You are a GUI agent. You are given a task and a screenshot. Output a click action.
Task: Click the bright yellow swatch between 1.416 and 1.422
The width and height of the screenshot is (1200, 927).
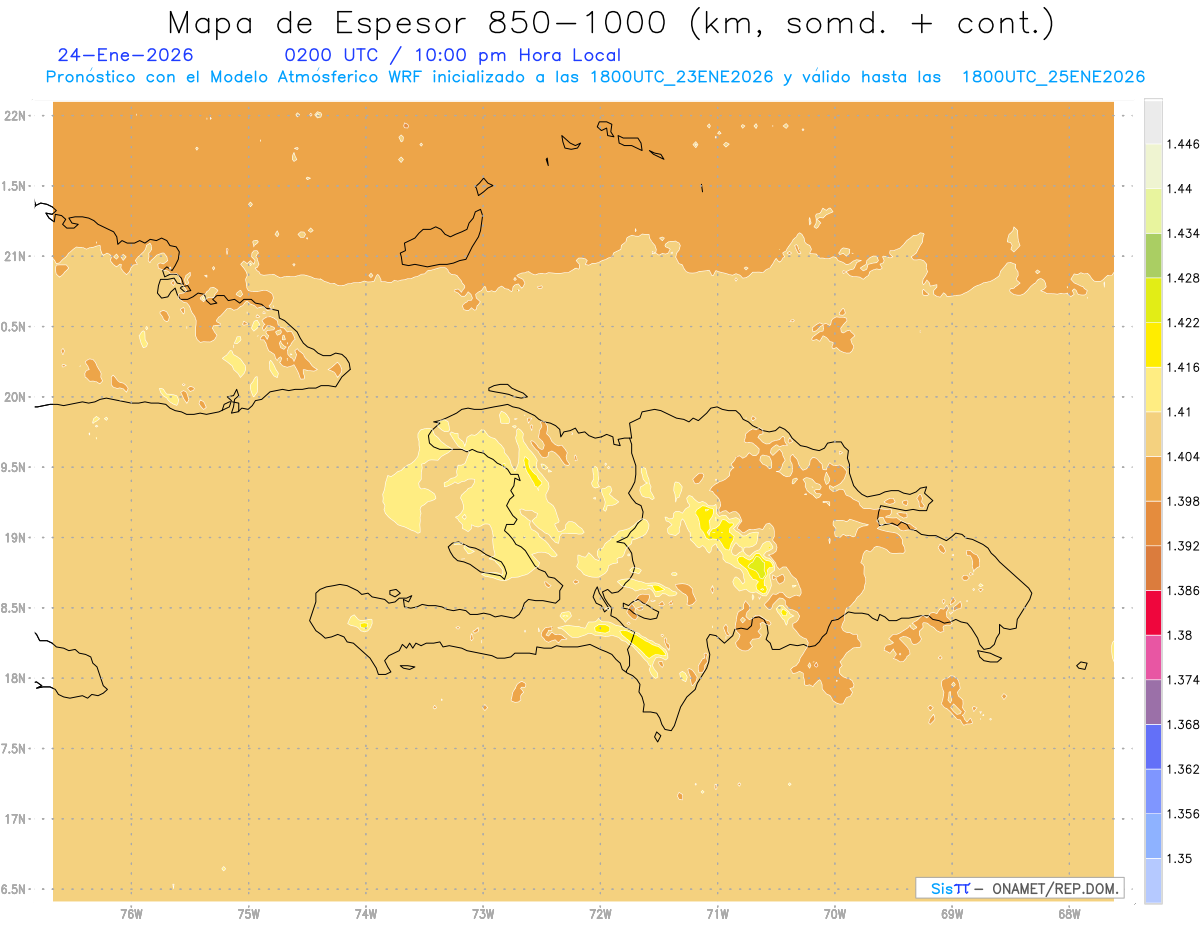tap(1153, 345)
